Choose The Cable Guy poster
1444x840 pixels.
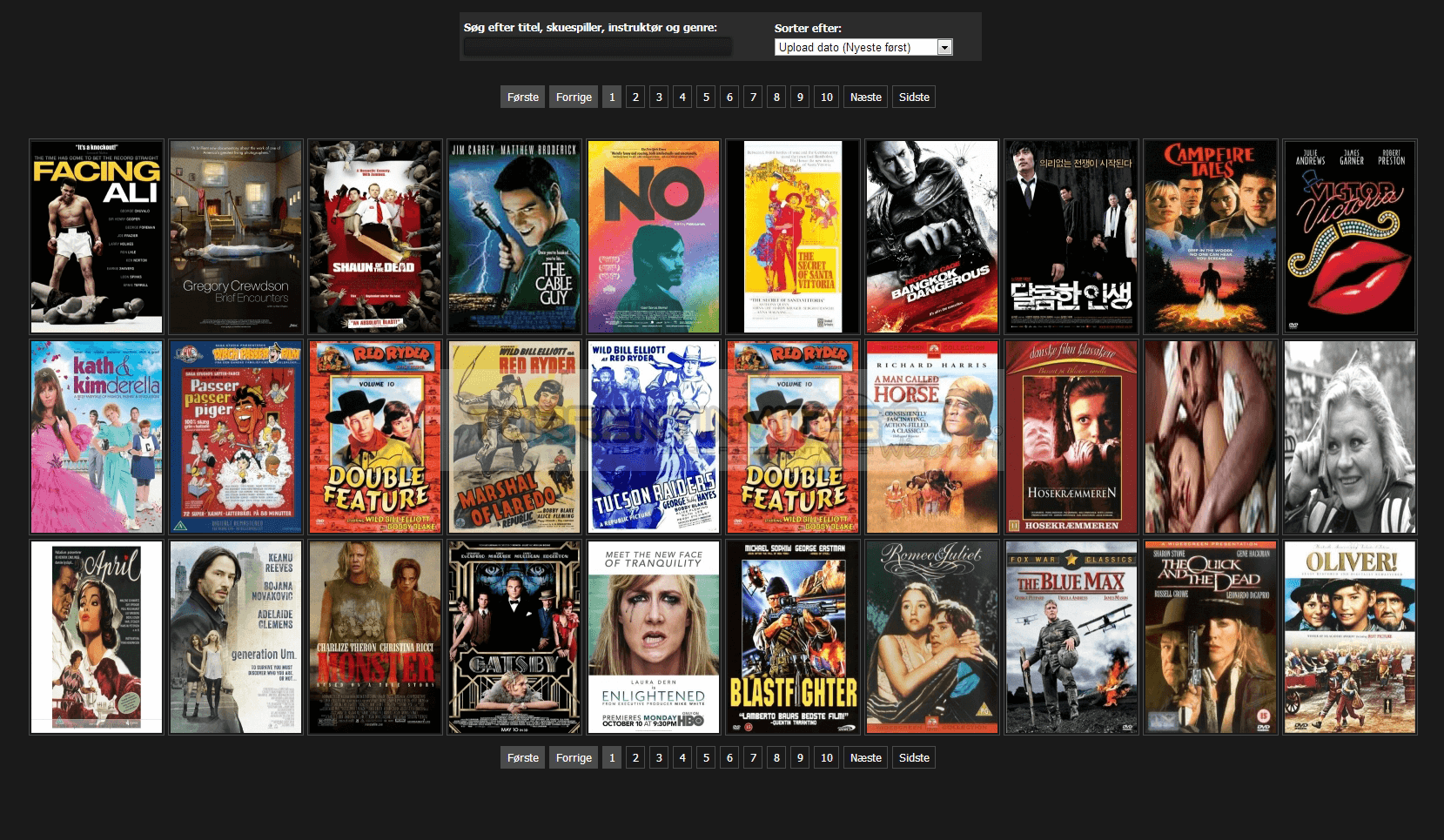(x=514, y=237)
